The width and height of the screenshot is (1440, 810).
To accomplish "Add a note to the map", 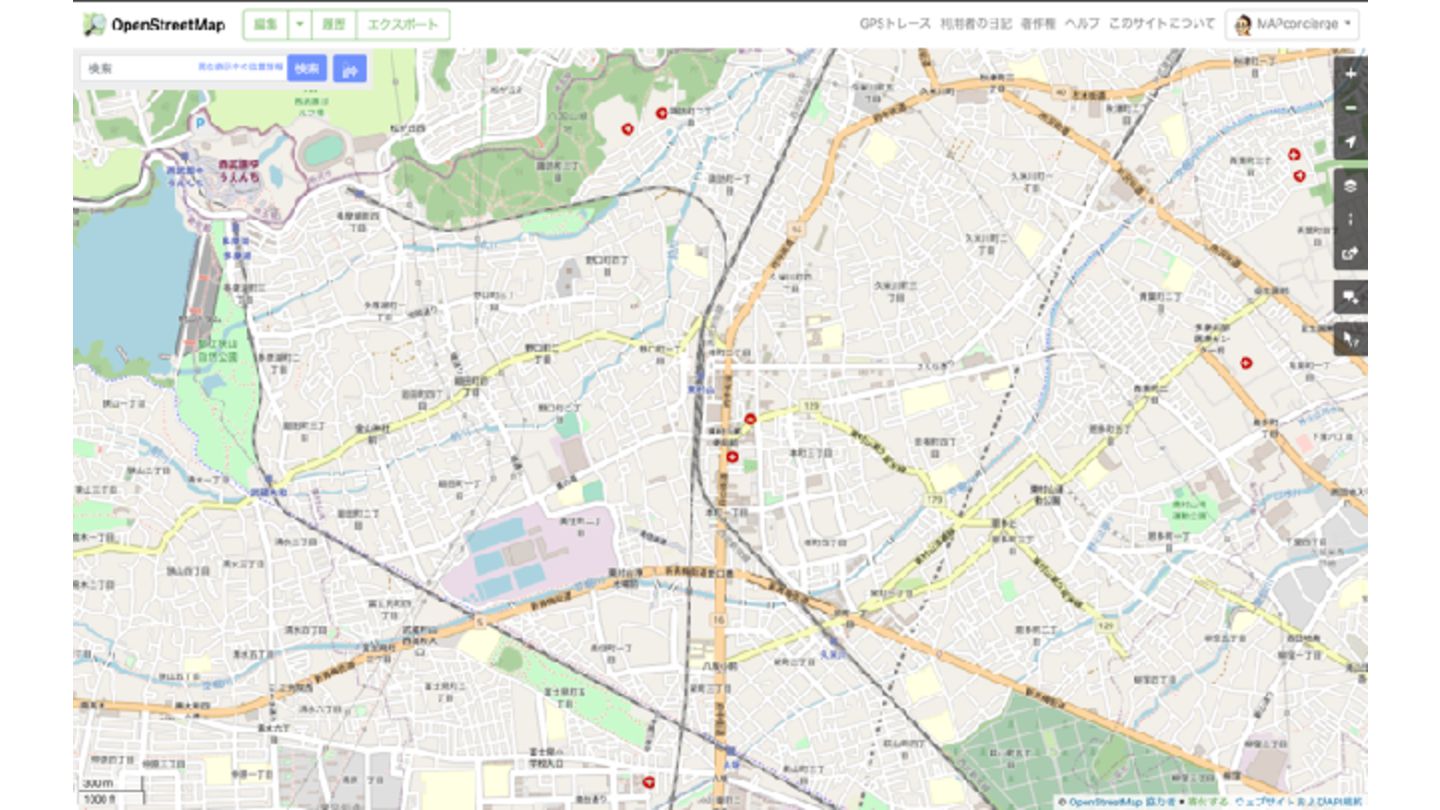I will pos(1351,297).
